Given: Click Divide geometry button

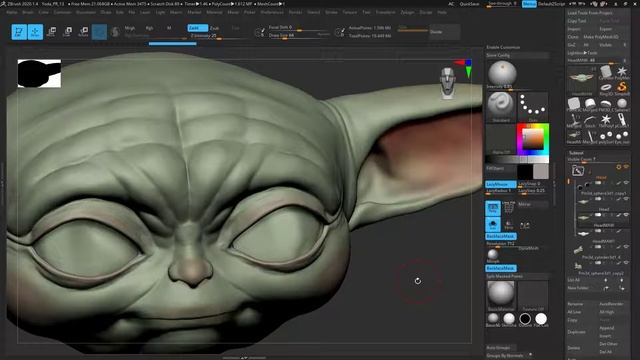Looking at the screenshot, I should pos(445,32).
